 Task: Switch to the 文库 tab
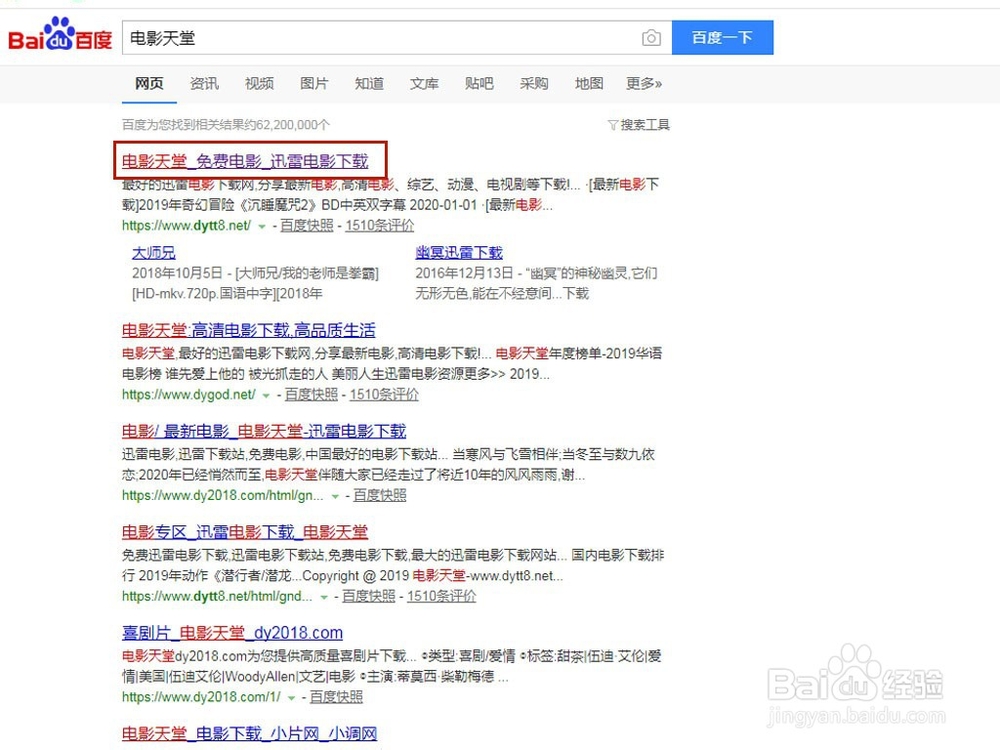pos(424,84)
